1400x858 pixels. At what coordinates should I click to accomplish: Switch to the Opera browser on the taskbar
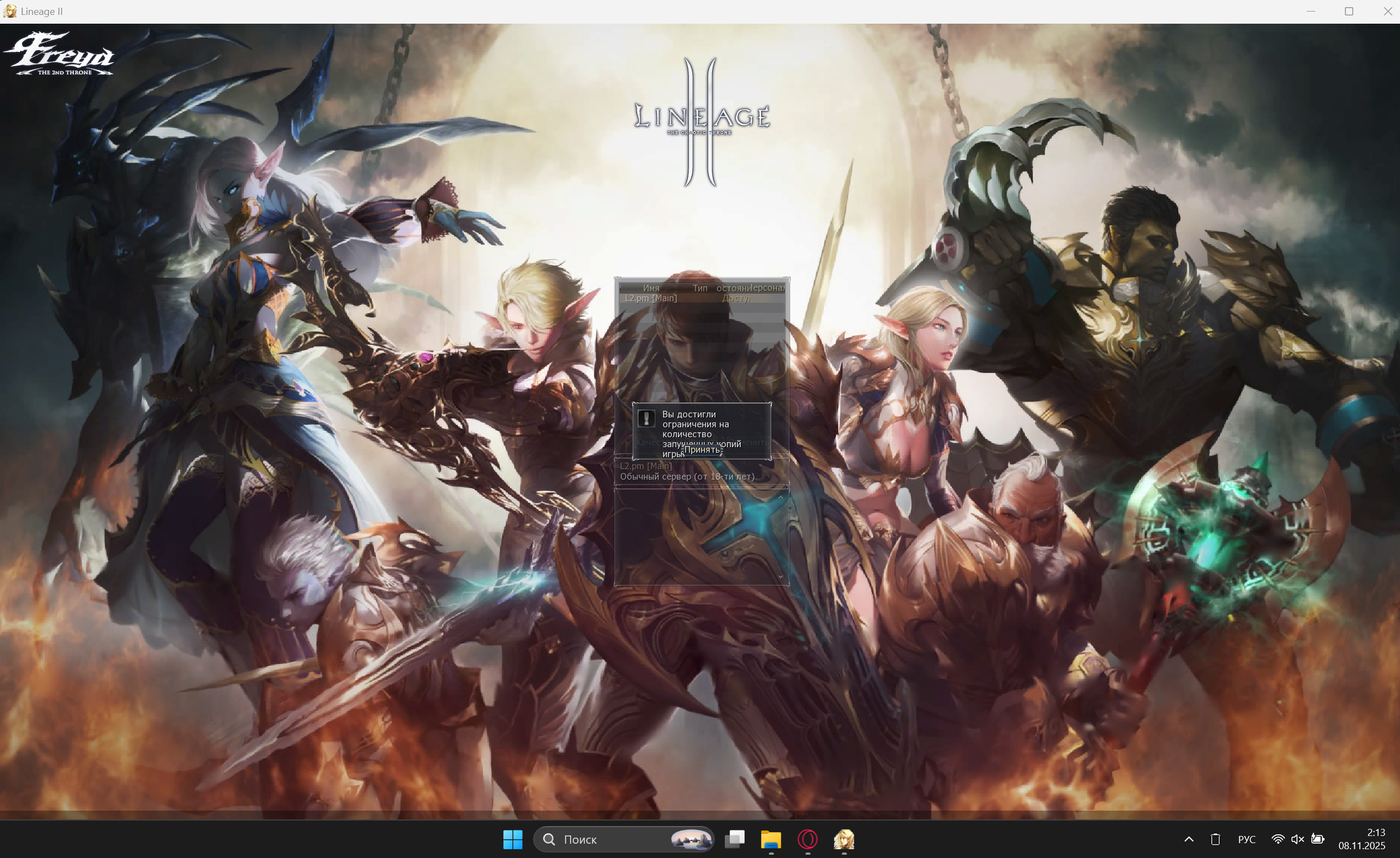point(807,839)
